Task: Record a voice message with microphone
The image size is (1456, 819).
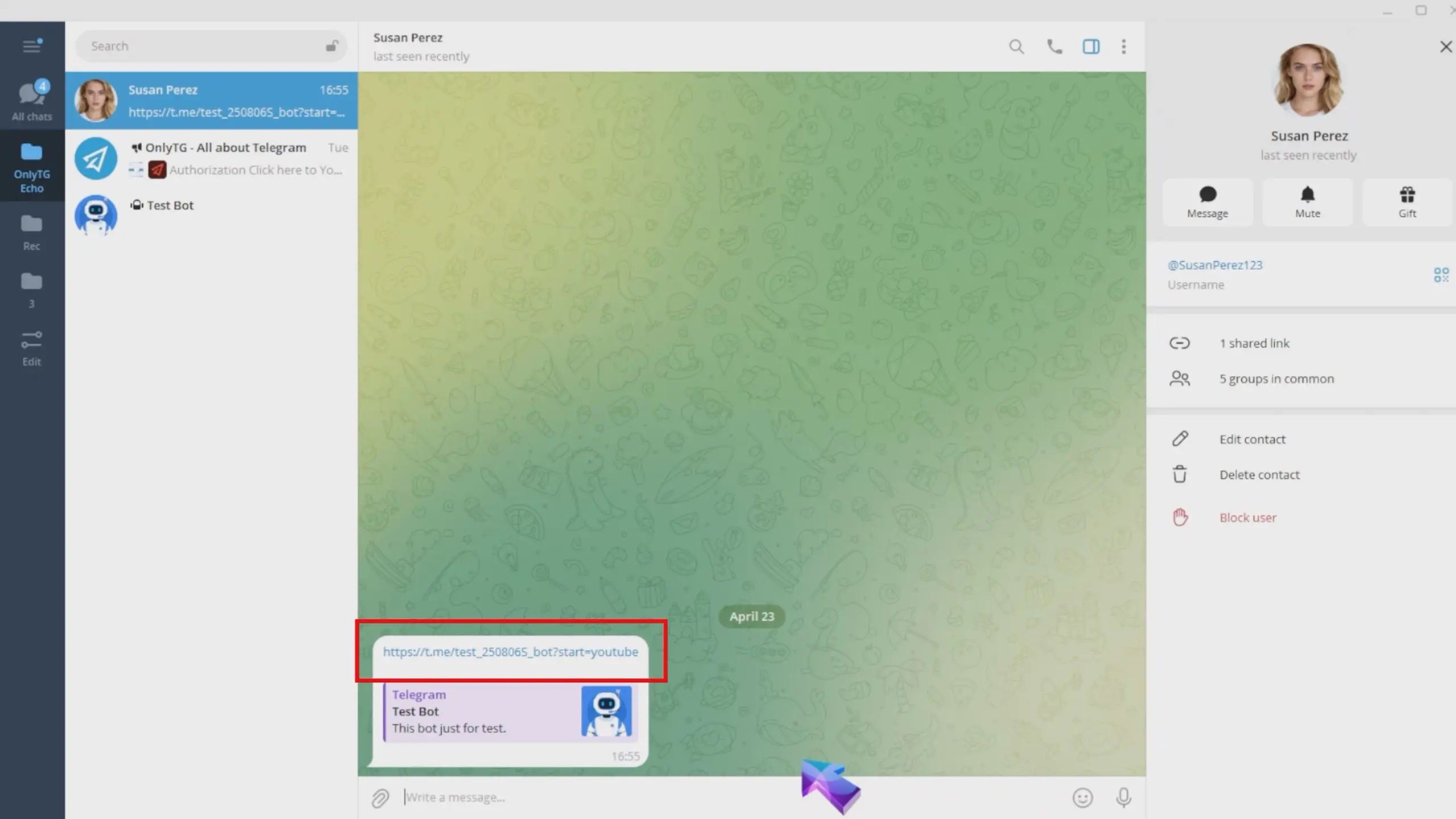Action: click(x=1123, y=797)
